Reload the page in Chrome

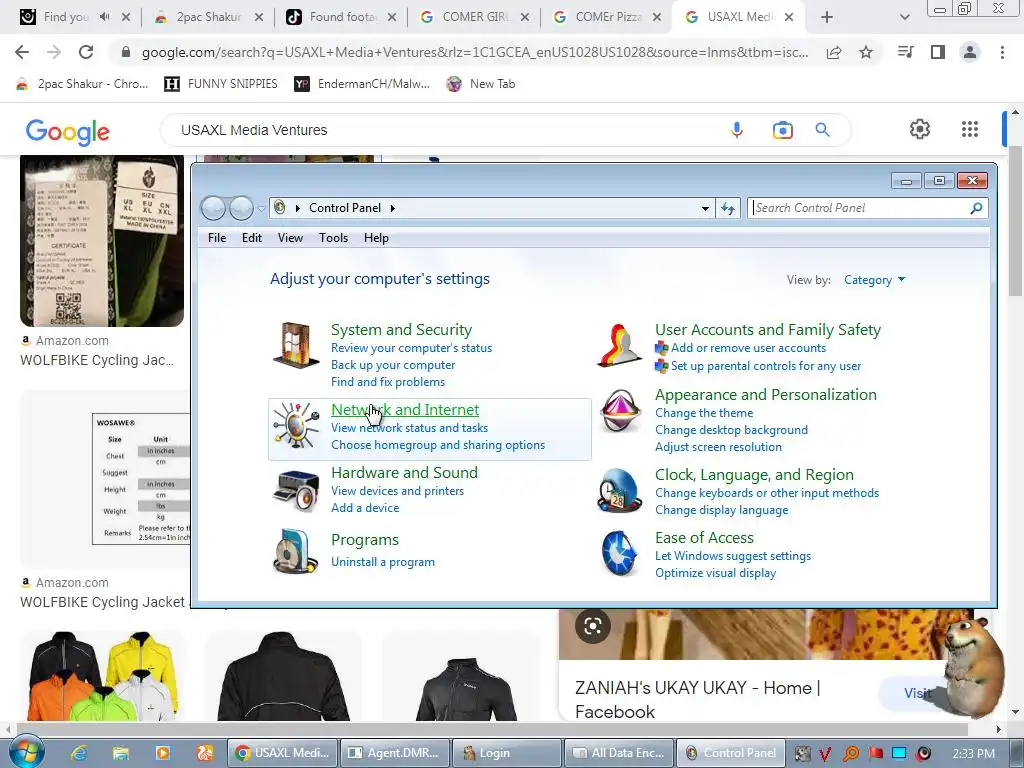(86, 52)
